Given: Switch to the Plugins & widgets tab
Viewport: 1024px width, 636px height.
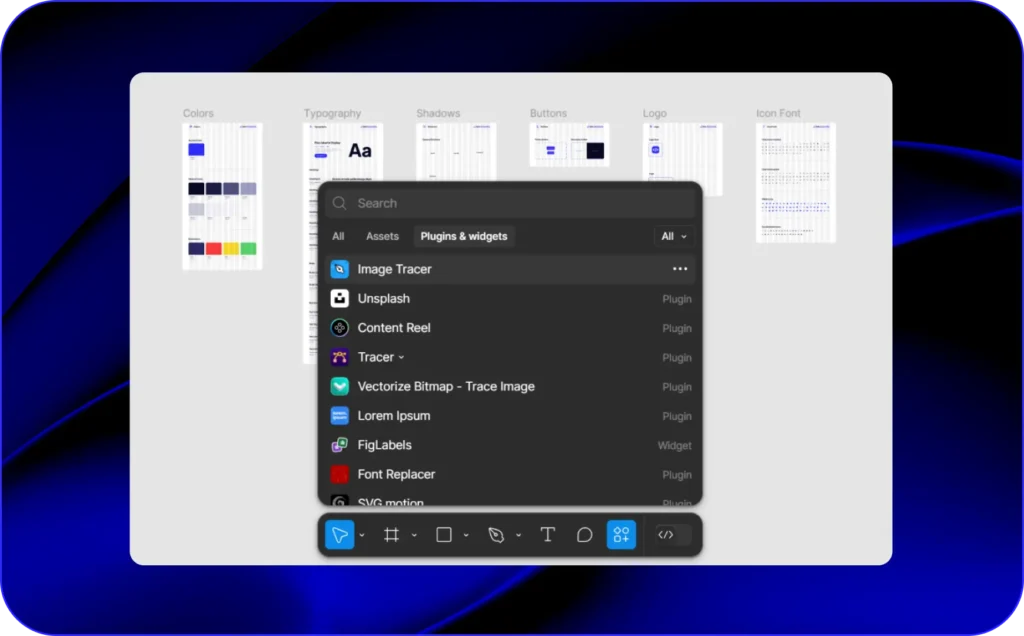Looking at the screenshot, I should [x=463, y=237].
